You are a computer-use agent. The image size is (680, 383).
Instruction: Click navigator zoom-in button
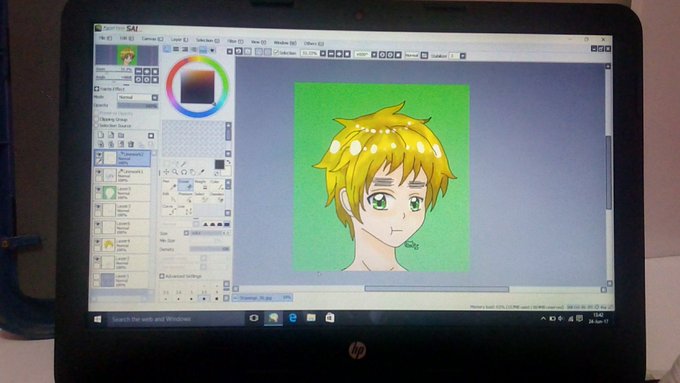tap(147, 71)
